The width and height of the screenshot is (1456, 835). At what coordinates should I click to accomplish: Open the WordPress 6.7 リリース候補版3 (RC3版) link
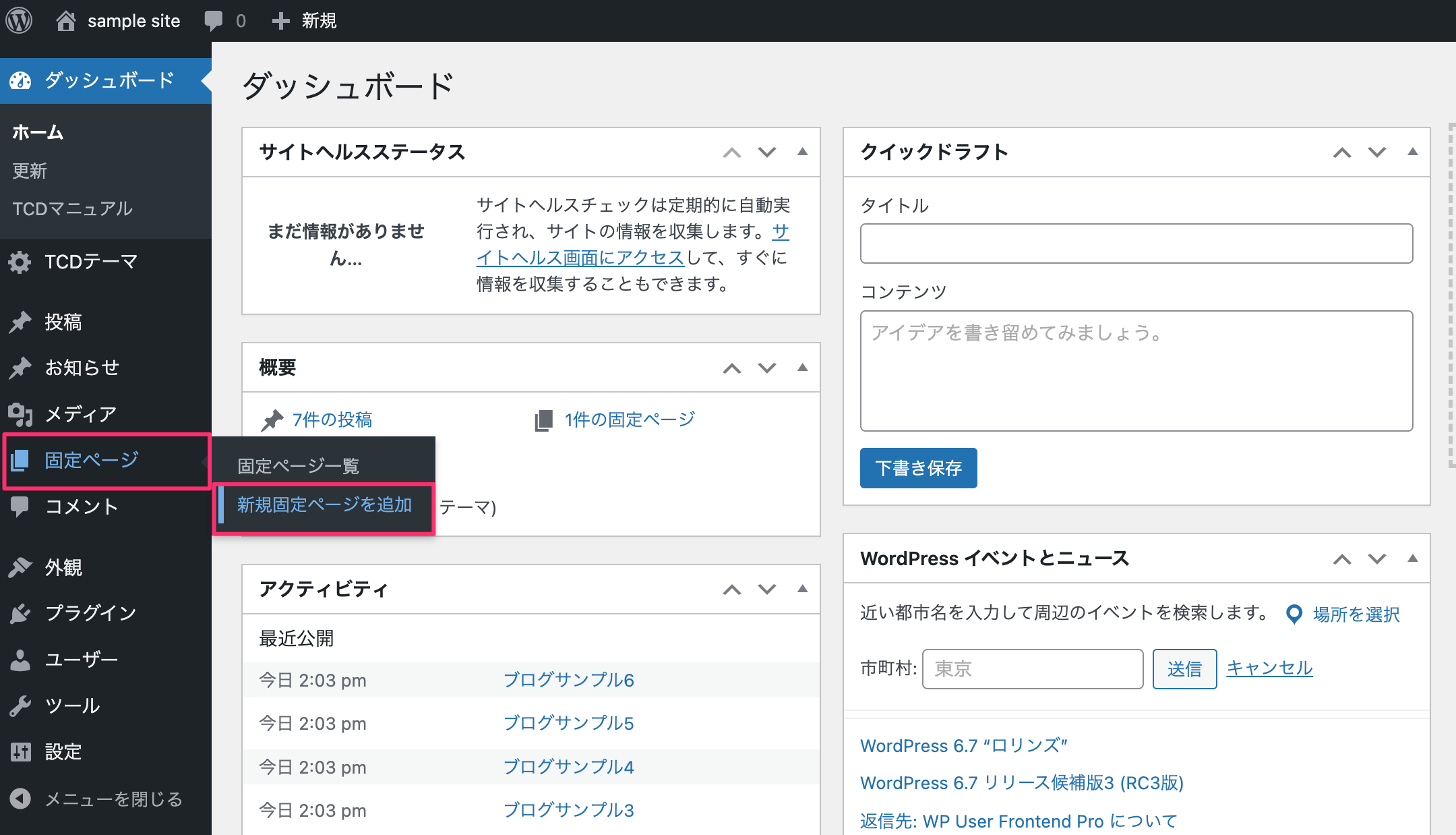coord(1022,783)
